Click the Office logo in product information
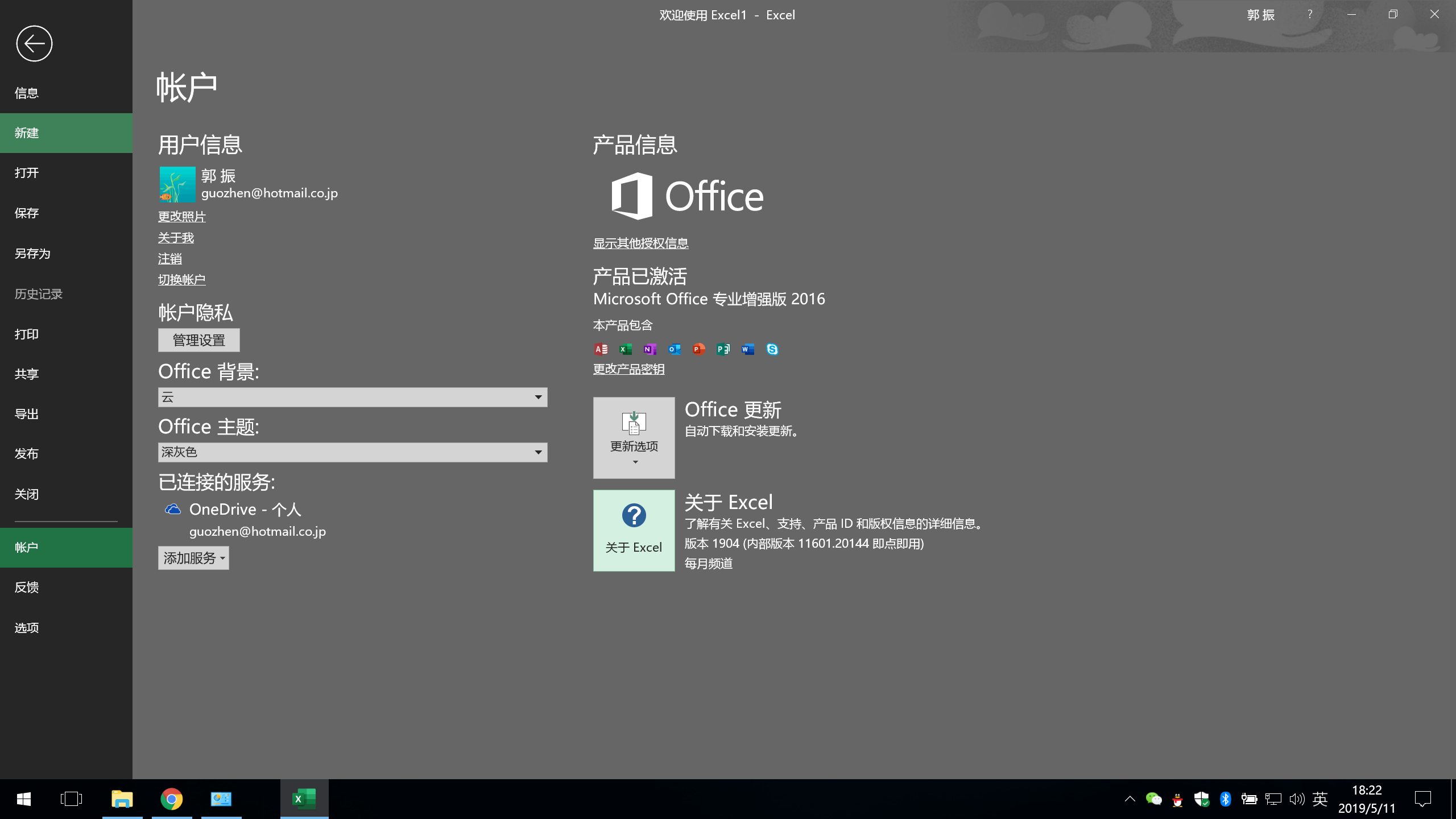1456x819 pixels. 687,196
